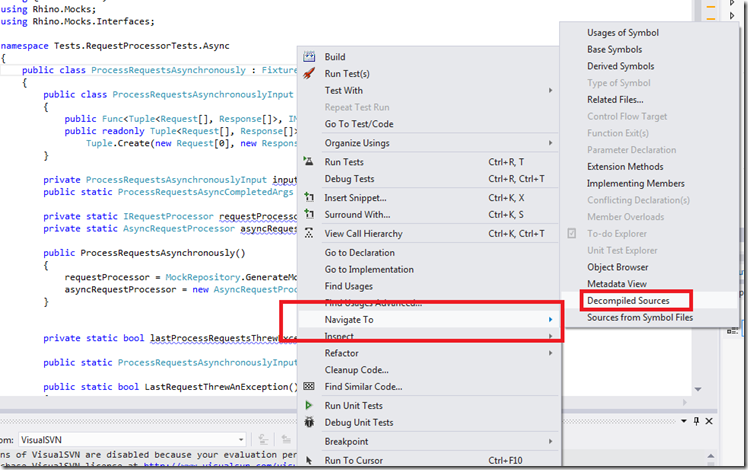The height and width of the screenshot is (470, 748).
Task: Click the Build icon in context menu
Action: [x=309, y=57]
